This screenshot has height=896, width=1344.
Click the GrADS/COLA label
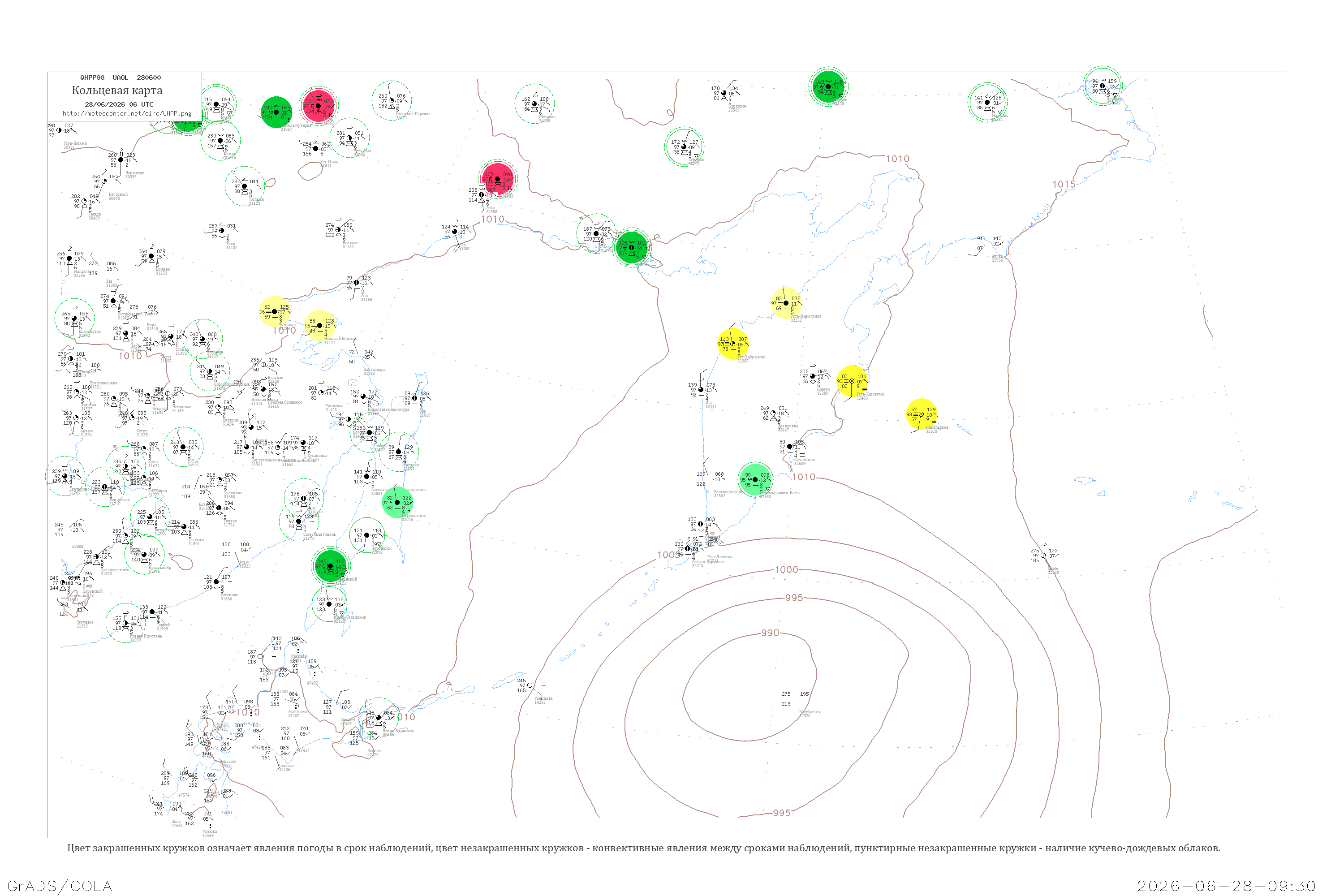coord(60,886)
